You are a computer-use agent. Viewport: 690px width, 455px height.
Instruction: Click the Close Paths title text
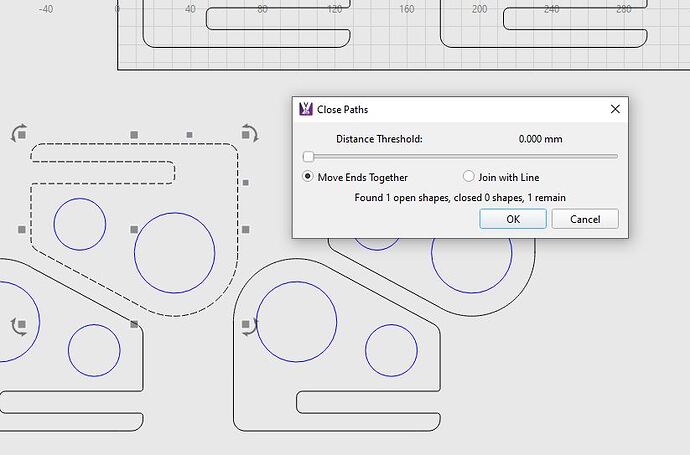(x=342, y=110)
